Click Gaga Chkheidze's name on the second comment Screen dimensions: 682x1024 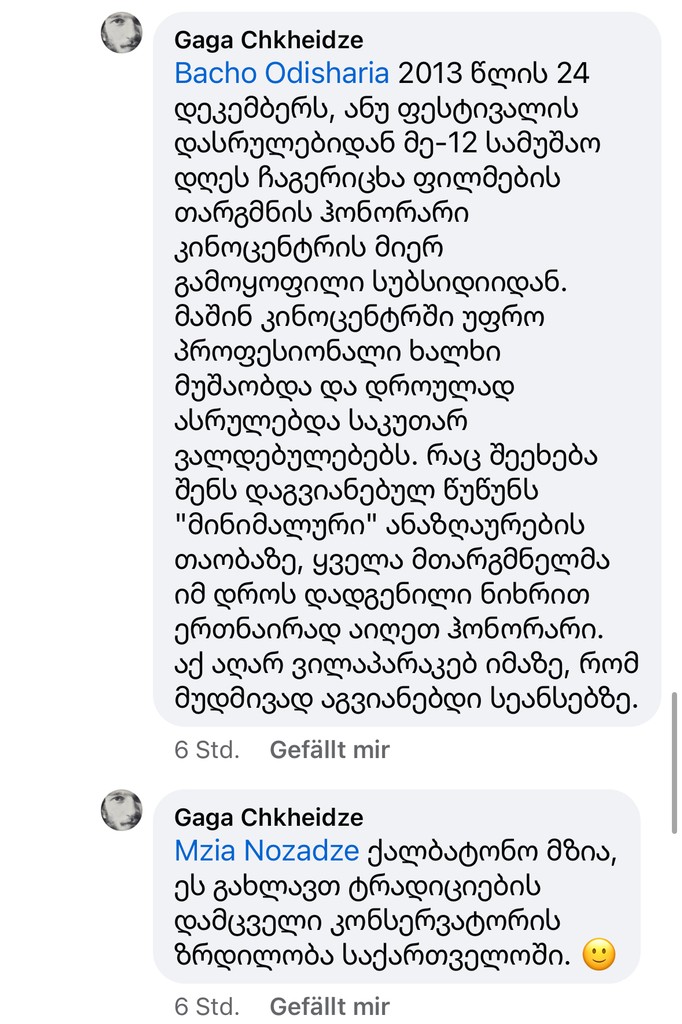[x=268, y=817]
